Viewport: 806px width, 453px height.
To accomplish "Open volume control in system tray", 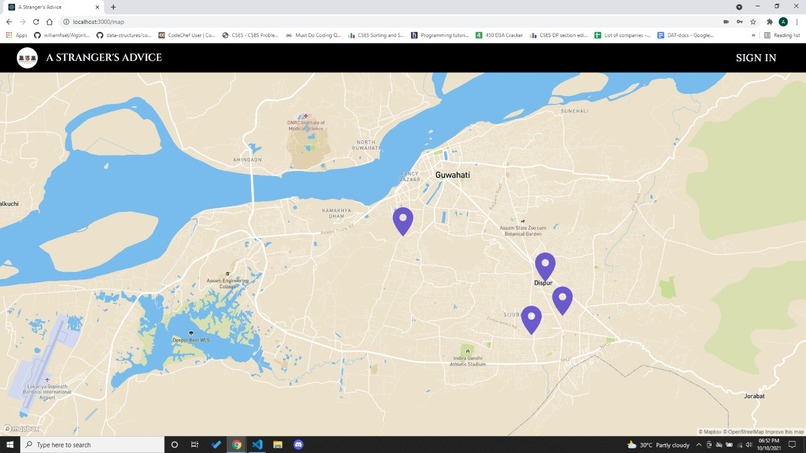I will click(749, 445).
